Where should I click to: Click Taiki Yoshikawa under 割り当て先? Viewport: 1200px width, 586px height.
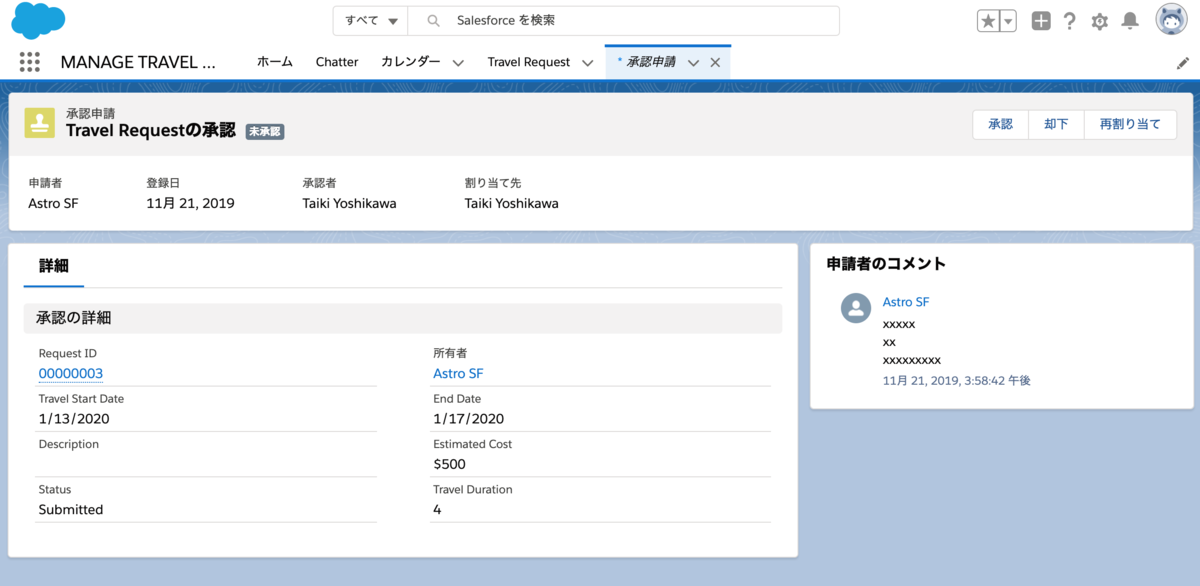[512, 203]
